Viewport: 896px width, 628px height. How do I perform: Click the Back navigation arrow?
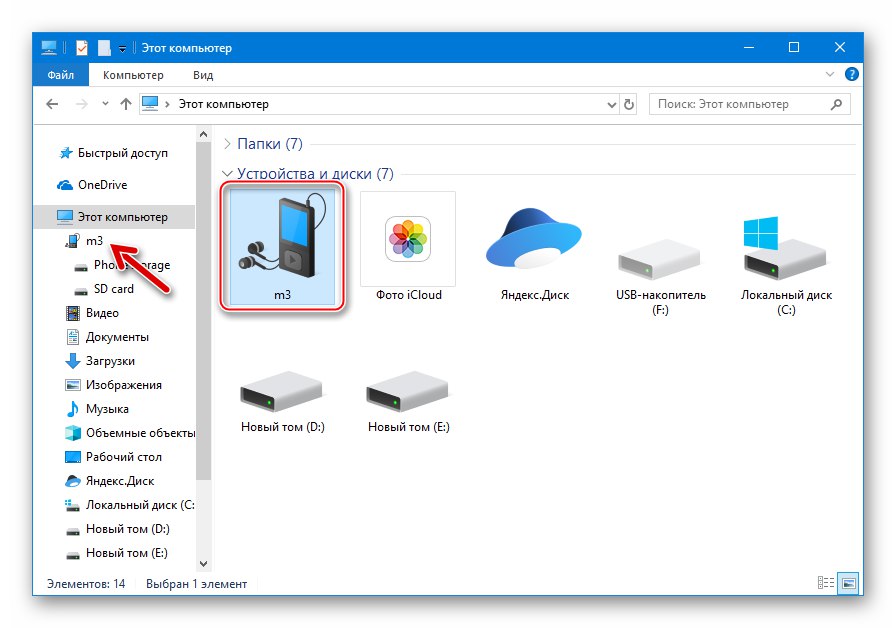(52, 104)
